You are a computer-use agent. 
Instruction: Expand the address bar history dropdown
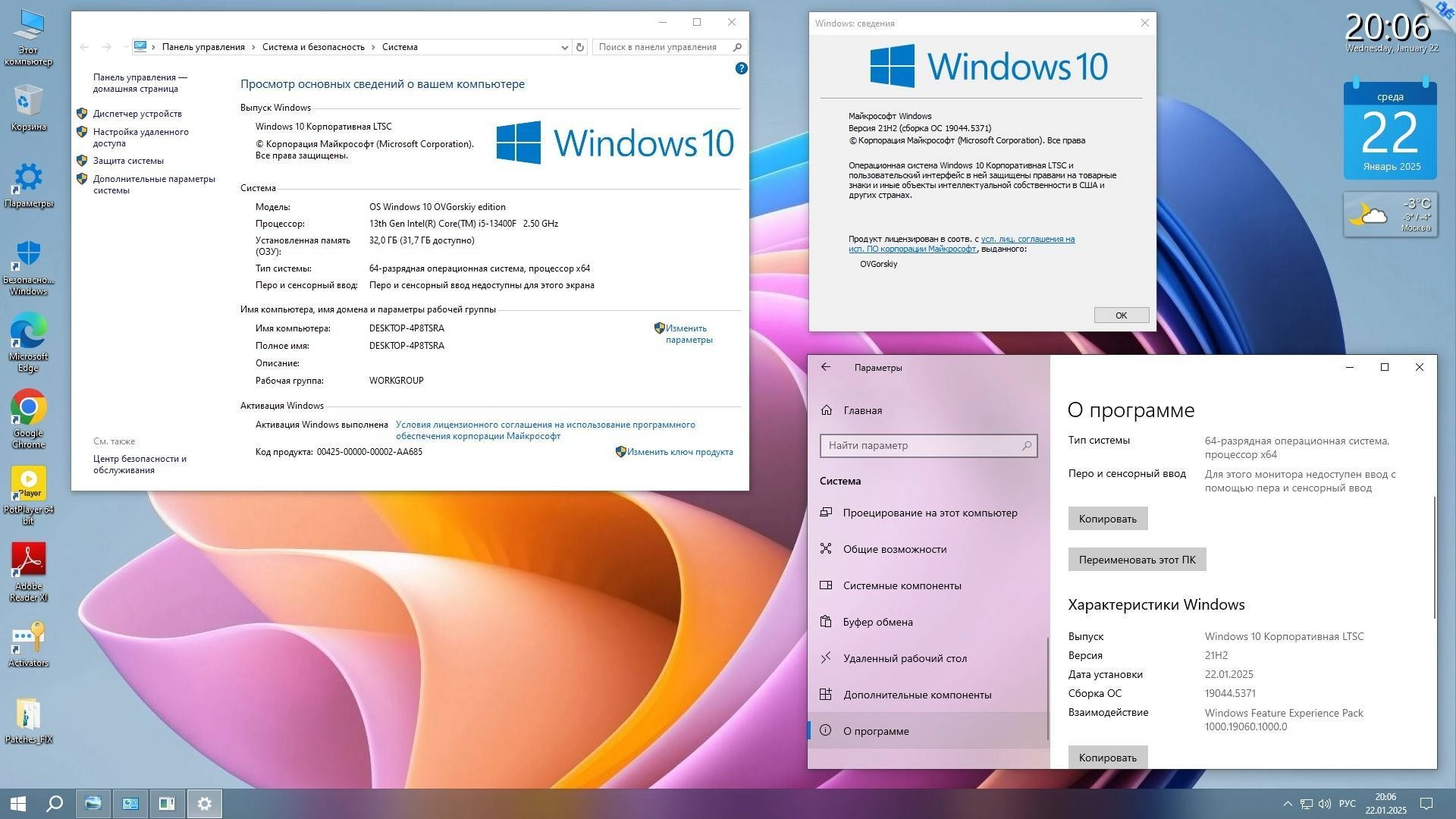click(x=563, y=47)
